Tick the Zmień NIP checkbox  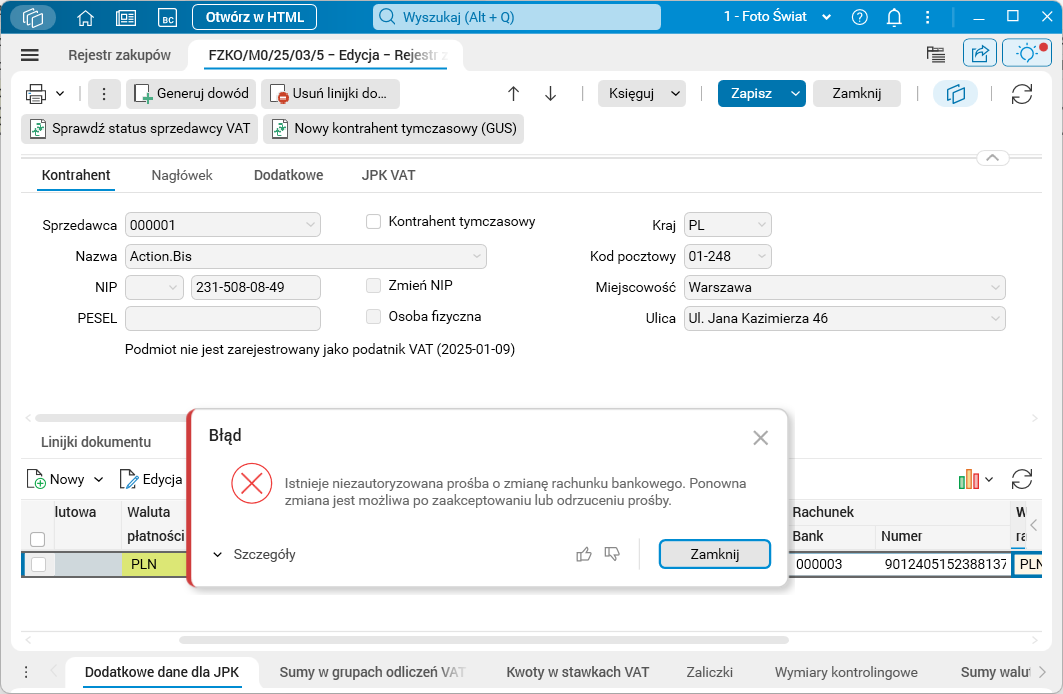pyautogui.click(x=374, y=285)
